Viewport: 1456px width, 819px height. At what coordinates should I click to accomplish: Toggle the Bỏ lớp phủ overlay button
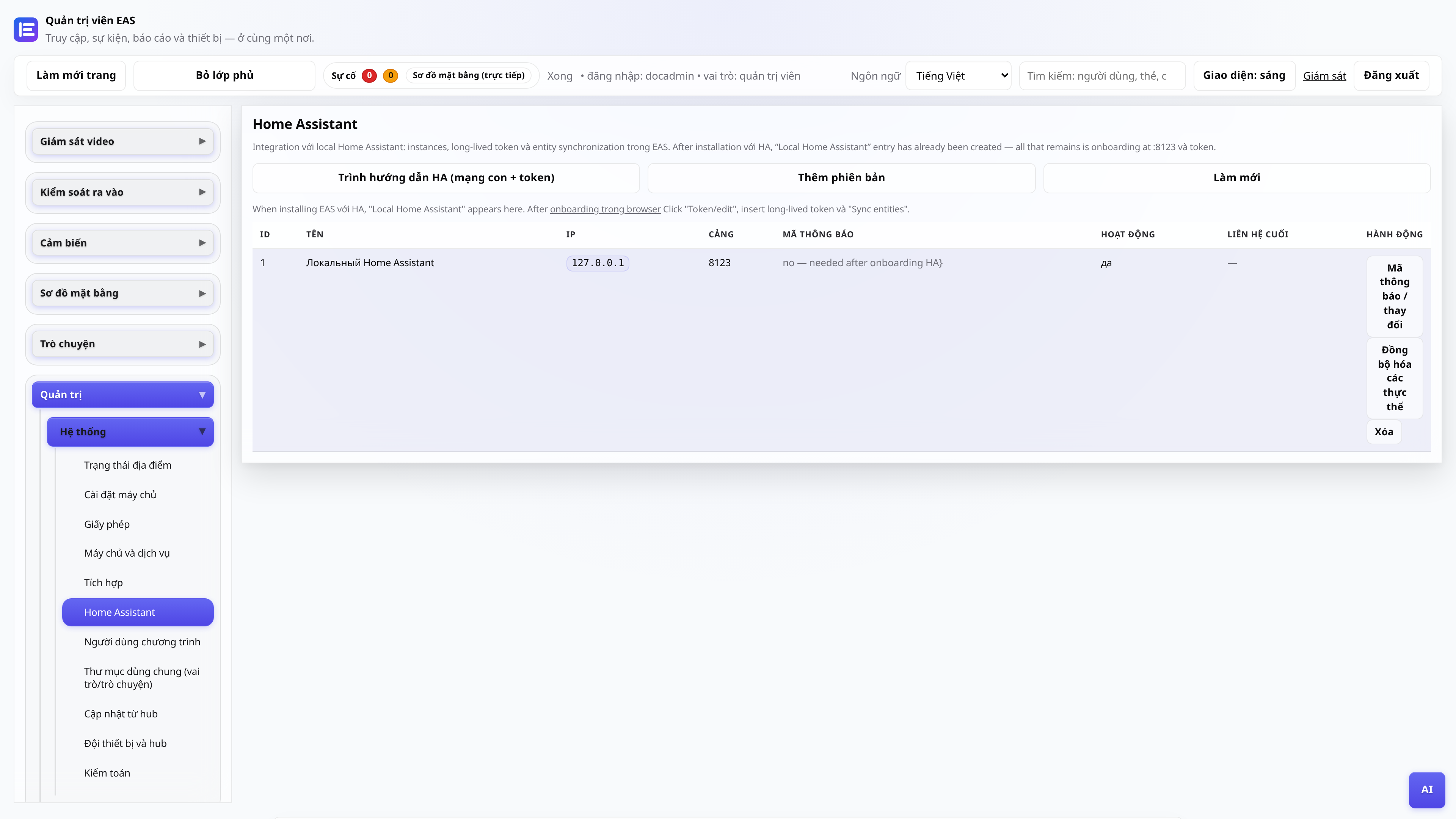224,76
